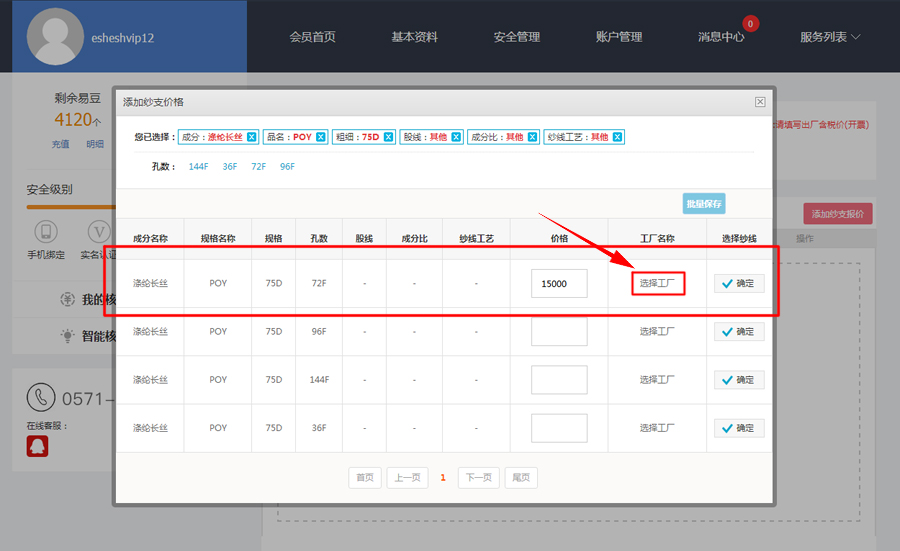Screen dimensions: 900x551
Task: Click the phone hotline icon
Action: (41, 397)
